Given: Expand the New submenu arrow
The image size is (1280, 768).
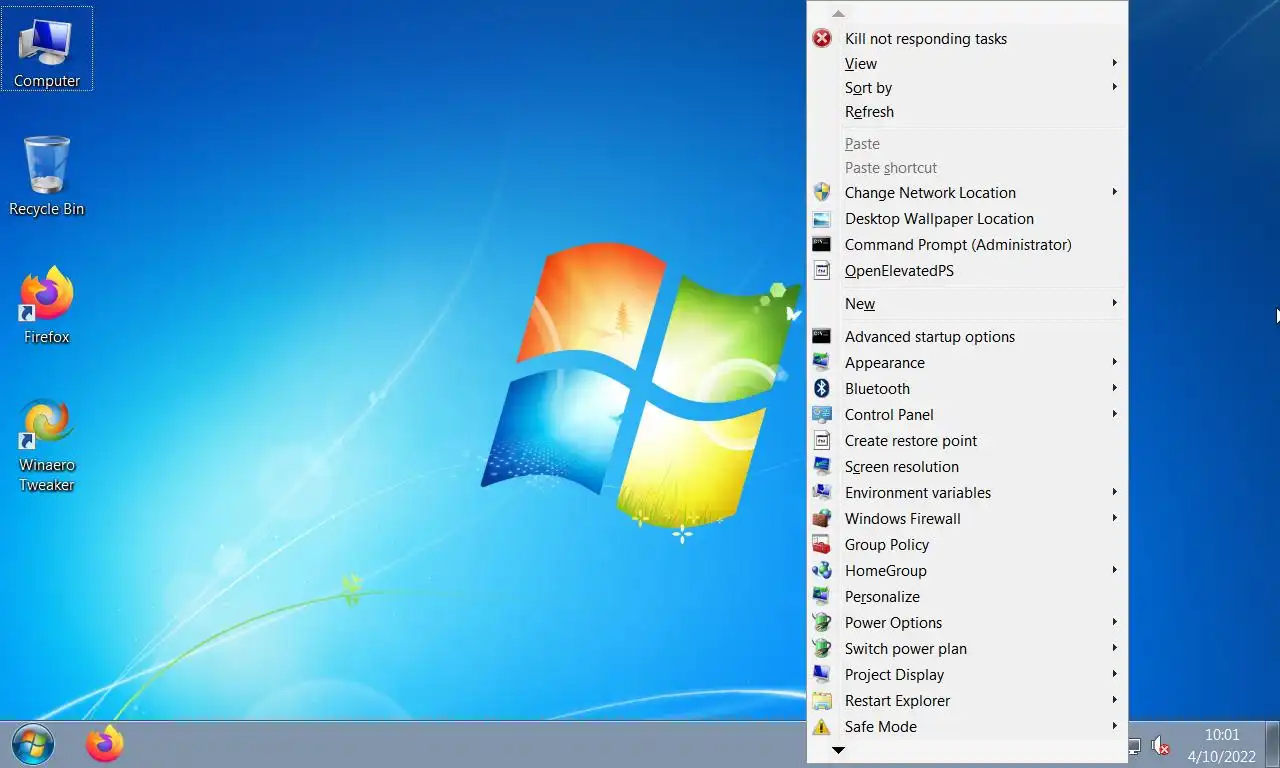Looking at the screenshot, I should tap(1114, 303).
